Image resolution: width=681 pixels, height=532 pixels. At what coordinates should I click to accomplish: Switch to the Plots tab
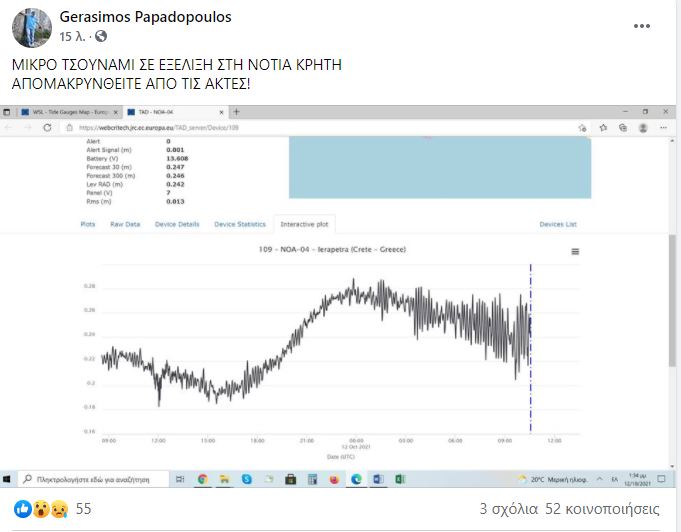(88, 224)
